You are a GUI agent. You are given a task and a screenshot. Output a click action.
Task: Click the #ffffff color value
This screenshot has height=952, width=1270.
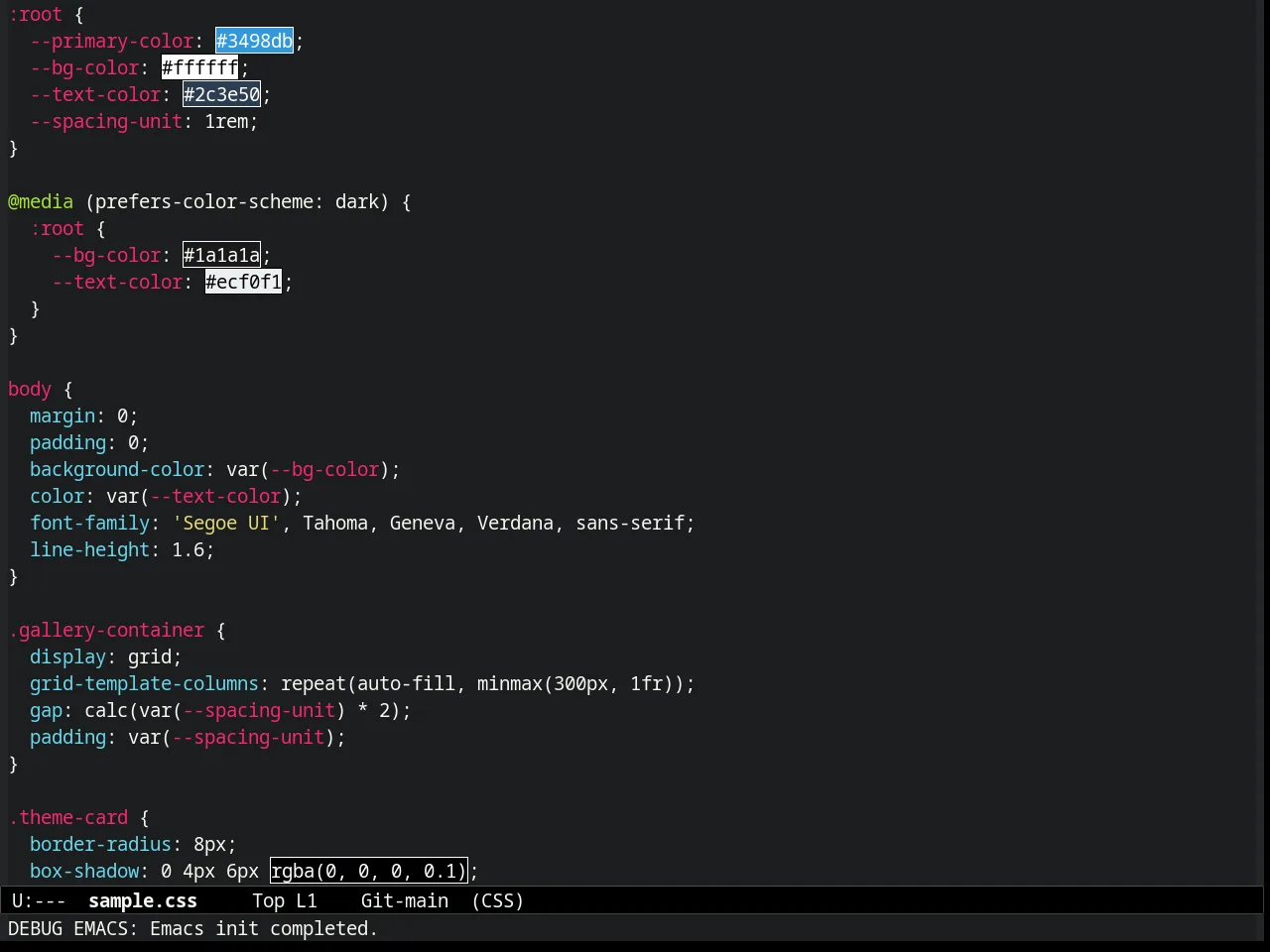199,67
